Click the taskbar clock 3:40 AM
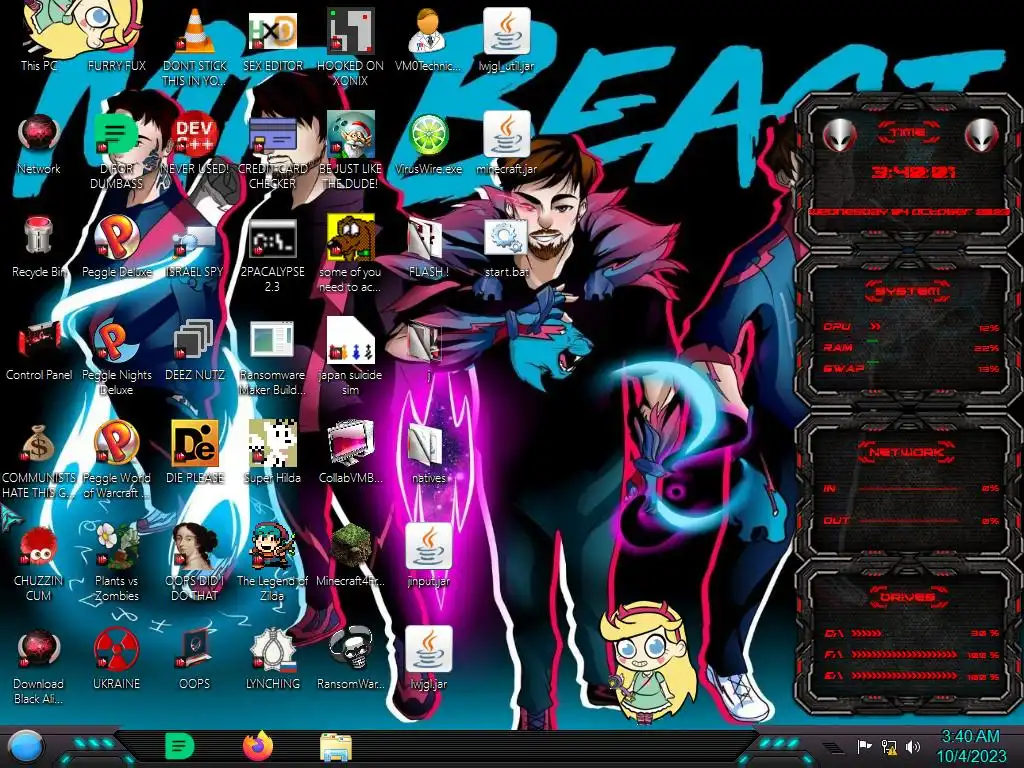This screenshot has height=768, width=1024. [x=971, y=746]
